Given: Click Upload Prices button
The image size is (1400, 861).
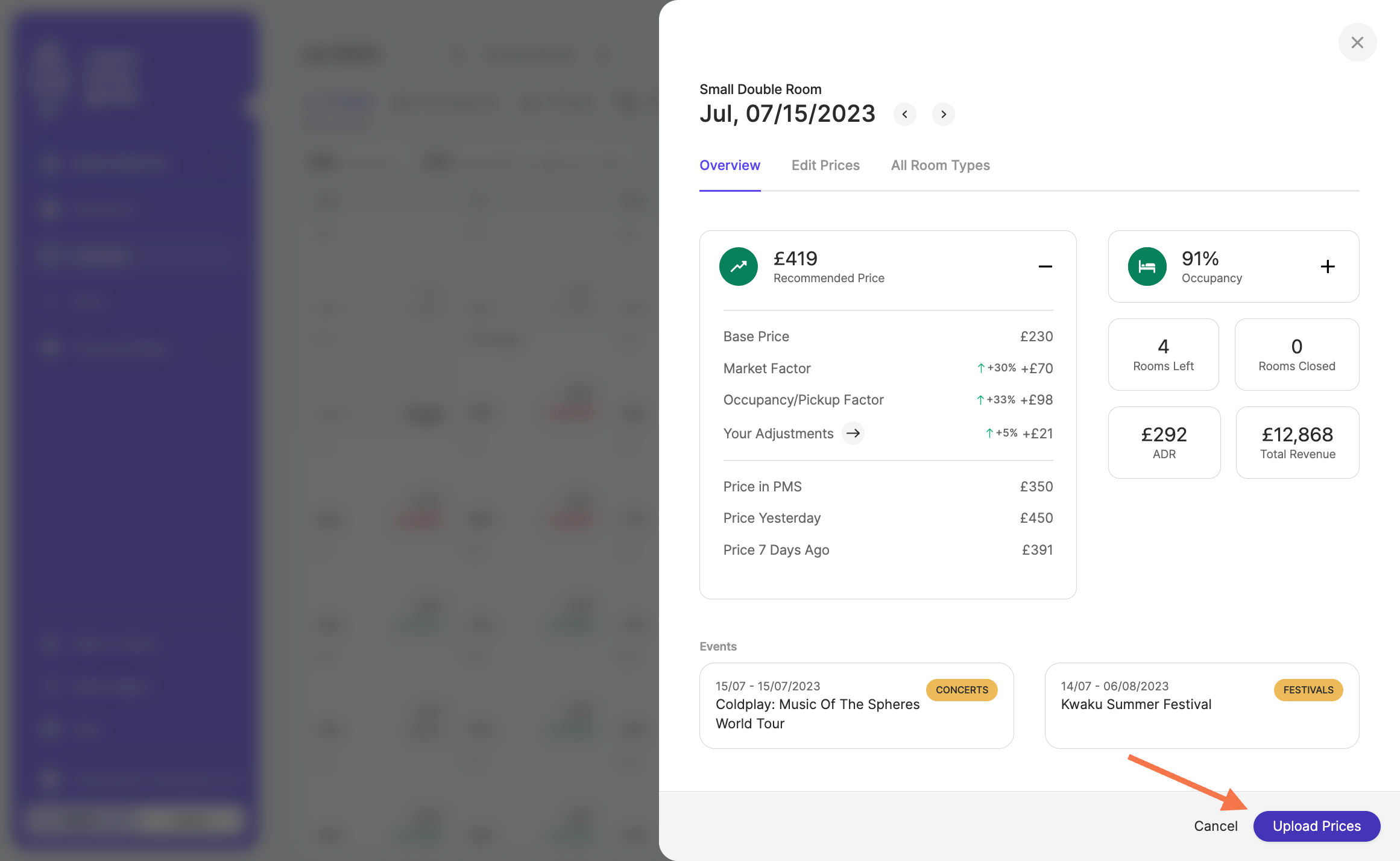Looking at the screenshot, I should pos(1317,826).
